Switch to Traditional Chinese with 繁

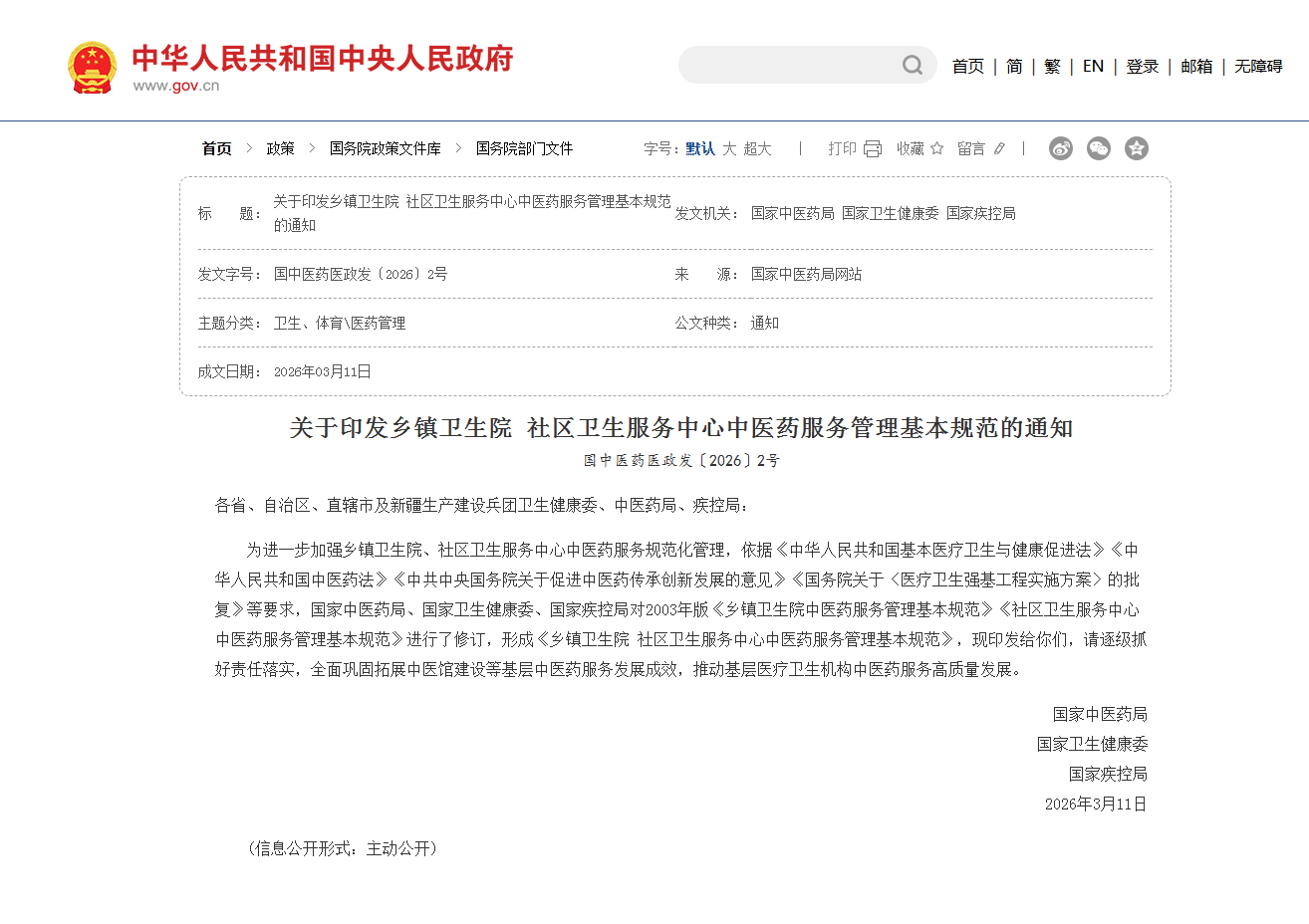pos(1052,67)
